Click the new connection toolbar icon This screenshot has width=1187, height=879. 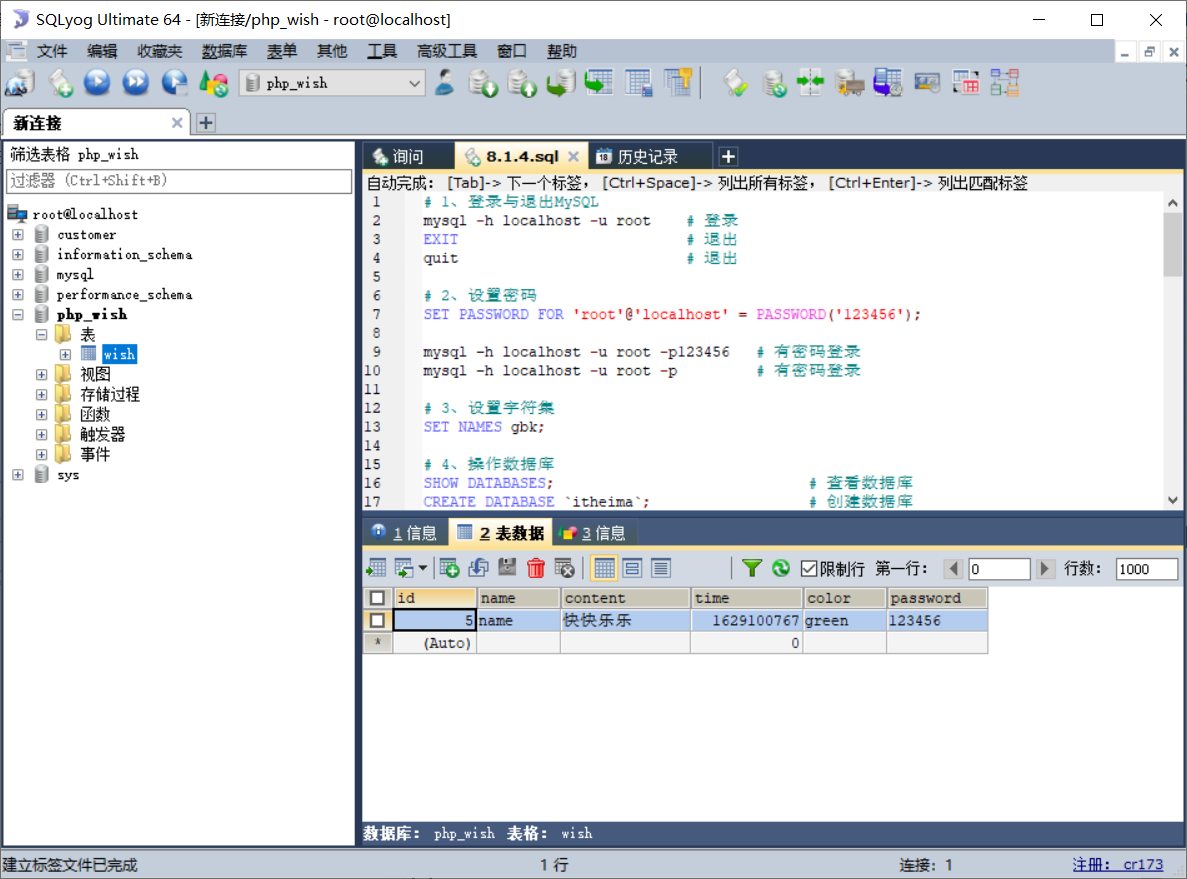tap(20, 83)
